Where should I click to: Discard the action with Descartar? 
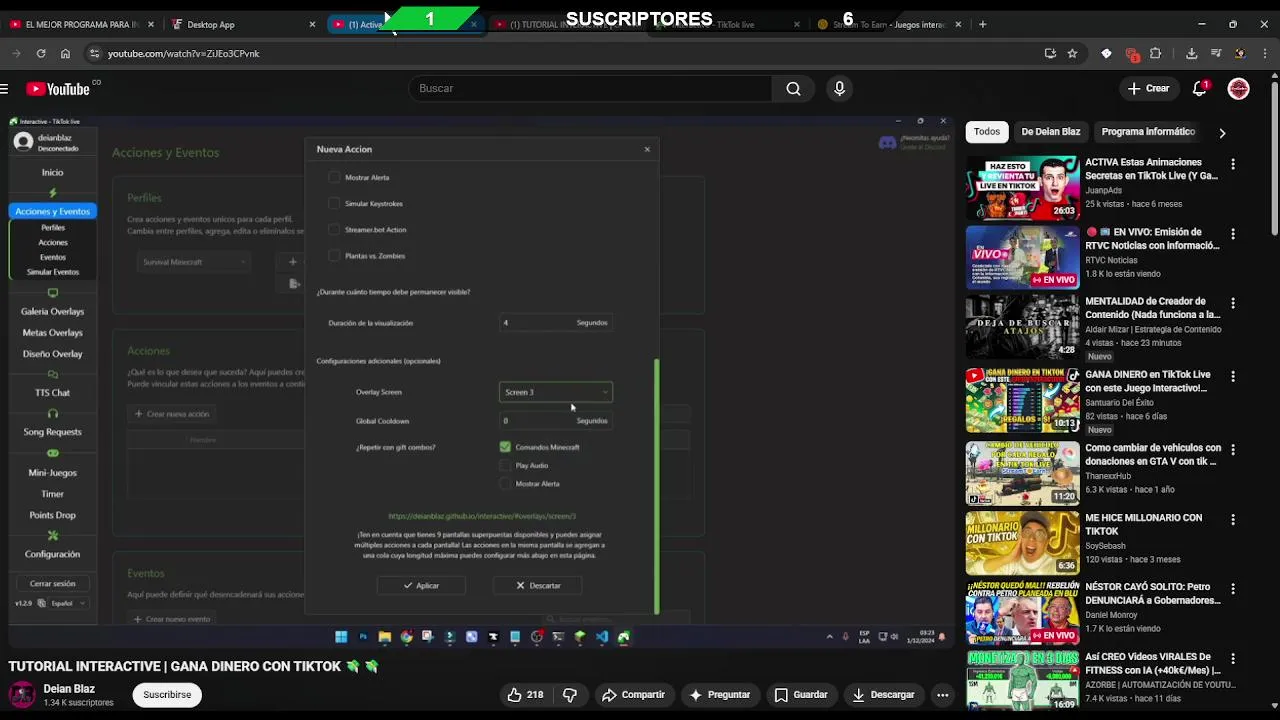(538, 585)
